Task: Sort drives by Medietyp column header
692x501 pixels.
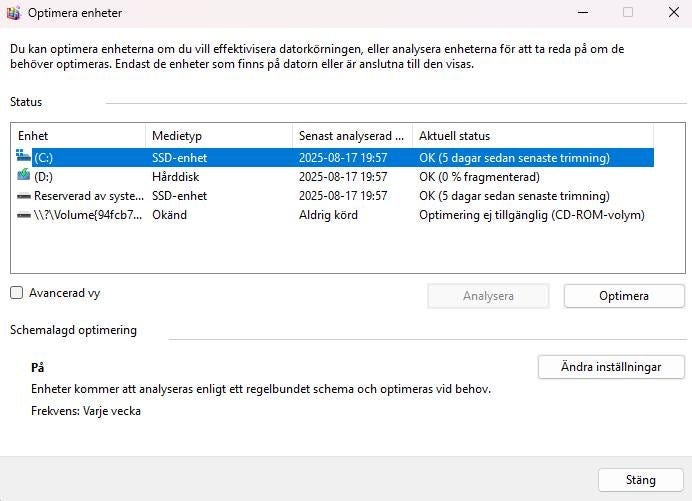Action: 218,136
